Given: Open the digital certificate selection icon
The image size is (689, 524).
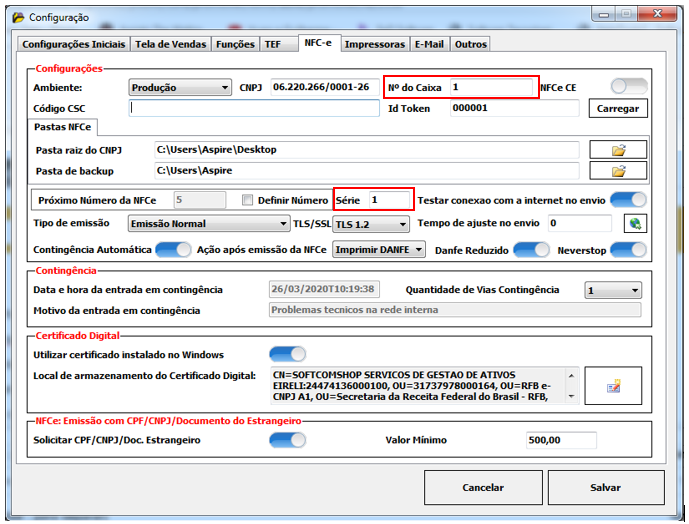Looking at the screenshot, I should (612, 385).
